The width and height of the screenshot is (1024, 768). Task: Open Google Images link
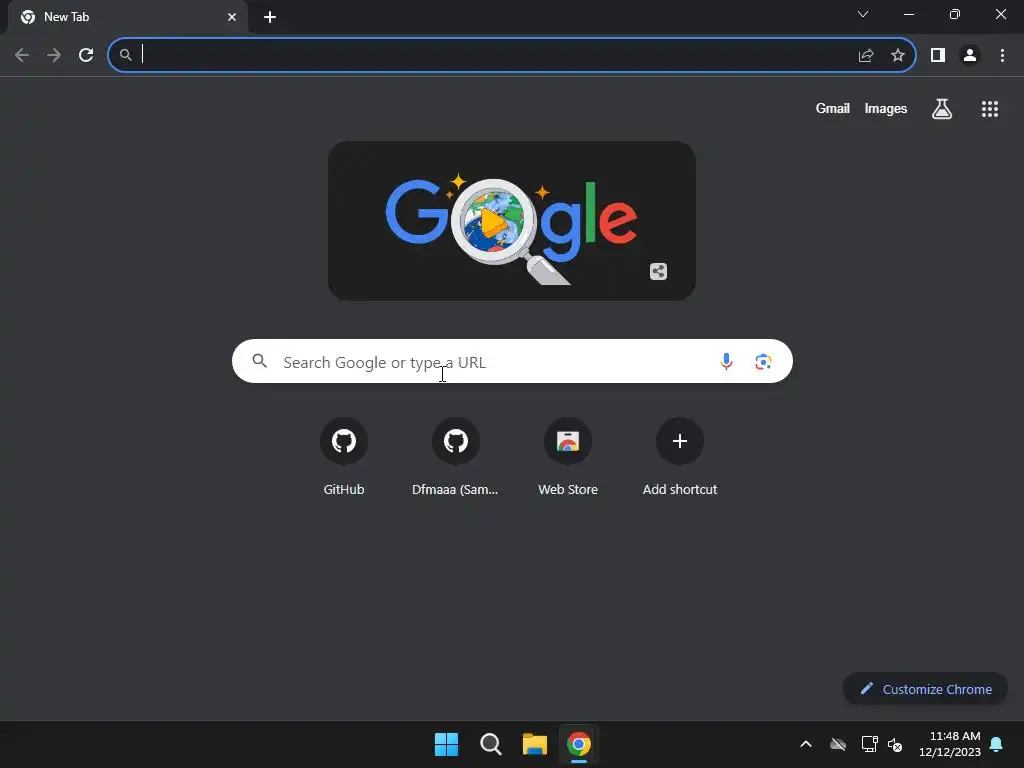pyautogui.click(x=886, y=108)
